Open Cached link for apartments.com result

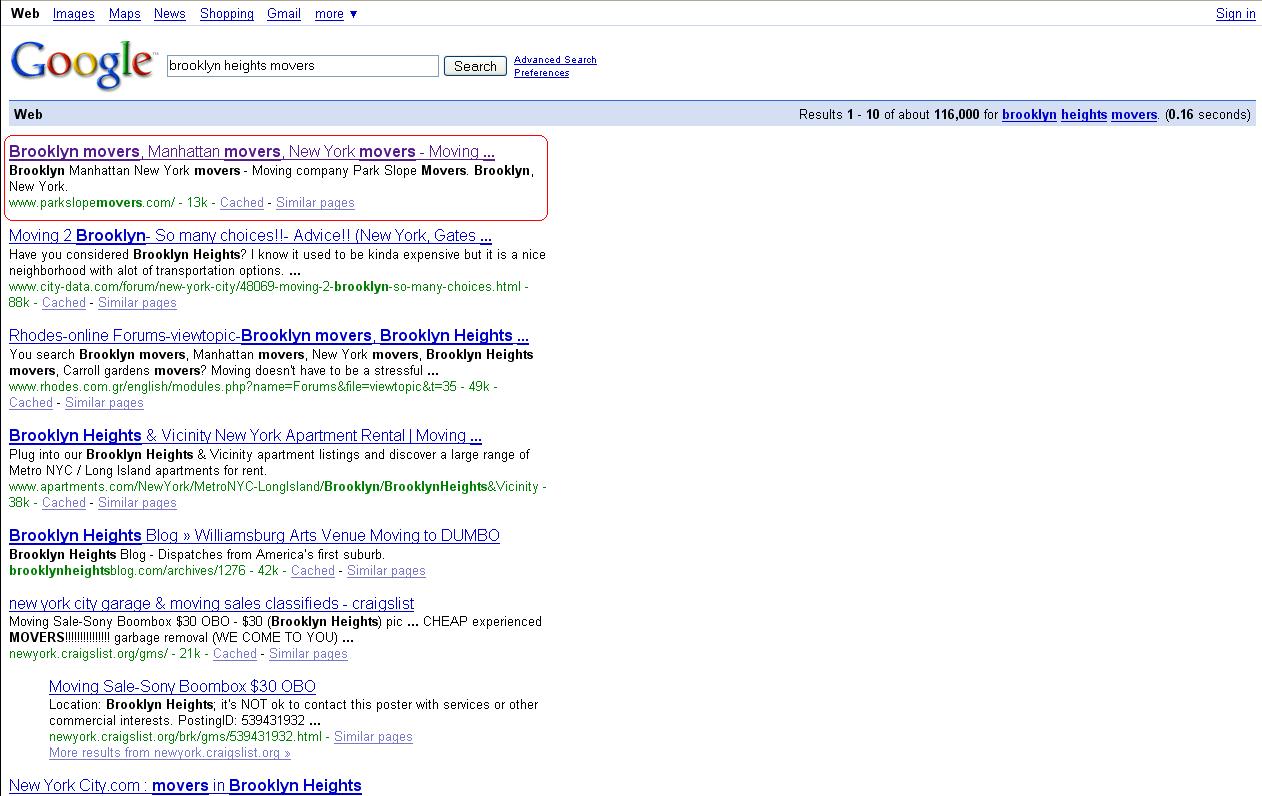point(64,503)
